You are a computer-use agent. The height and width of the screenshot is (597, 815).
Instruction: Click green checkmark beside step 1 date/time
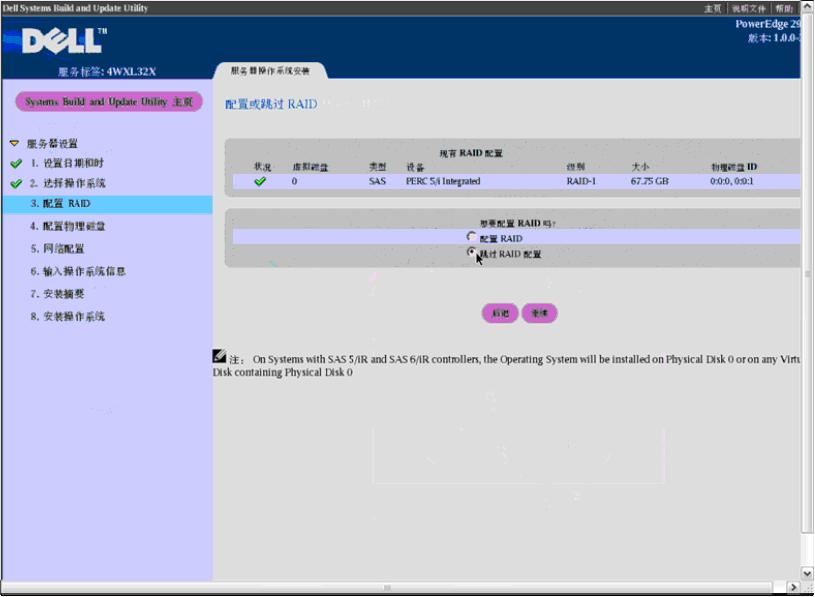pyautogui.click(x=16, y=163)
